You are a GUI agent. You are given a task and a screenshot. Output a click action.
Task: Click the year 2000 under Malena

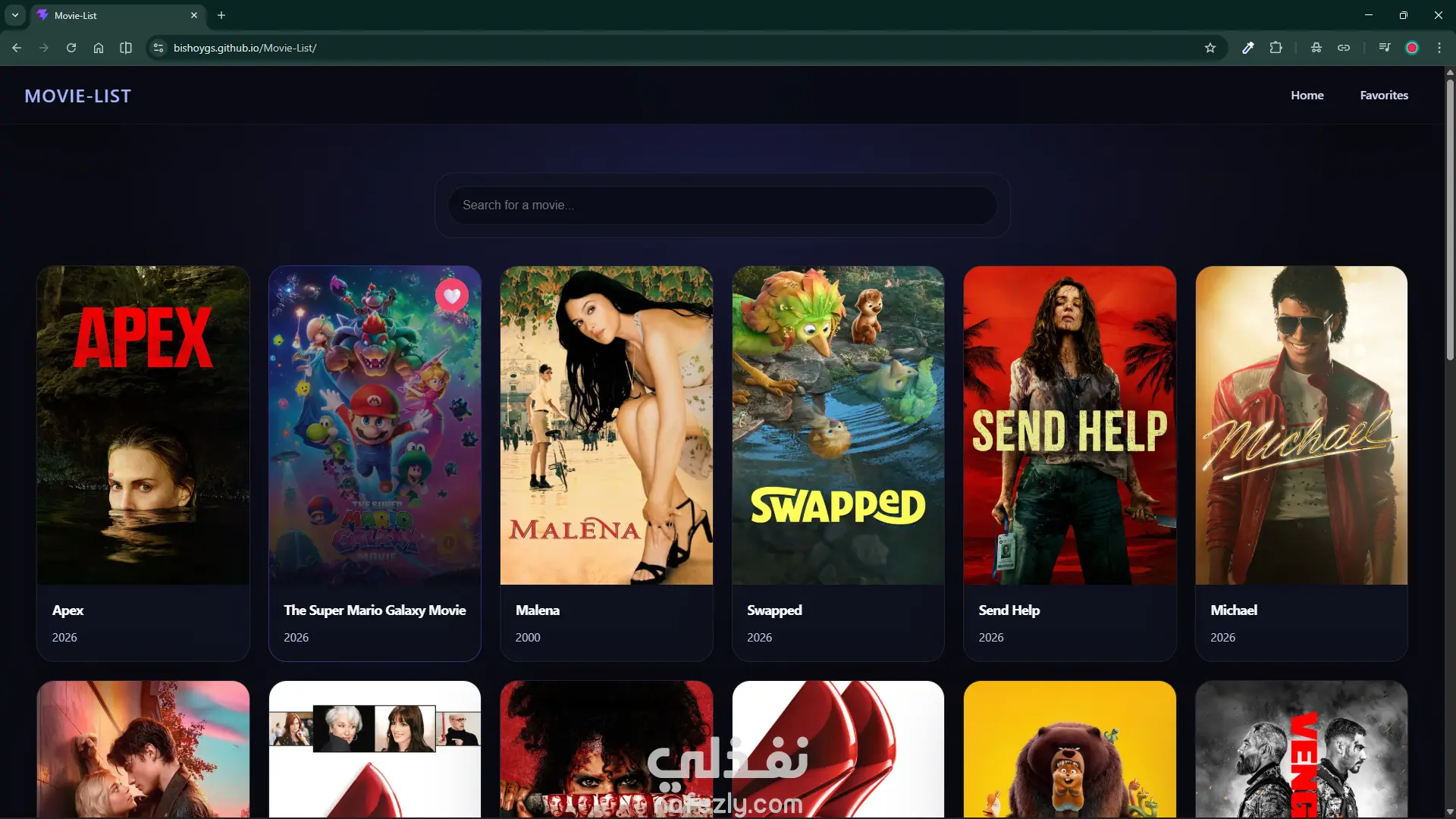[x=528, y=638]
